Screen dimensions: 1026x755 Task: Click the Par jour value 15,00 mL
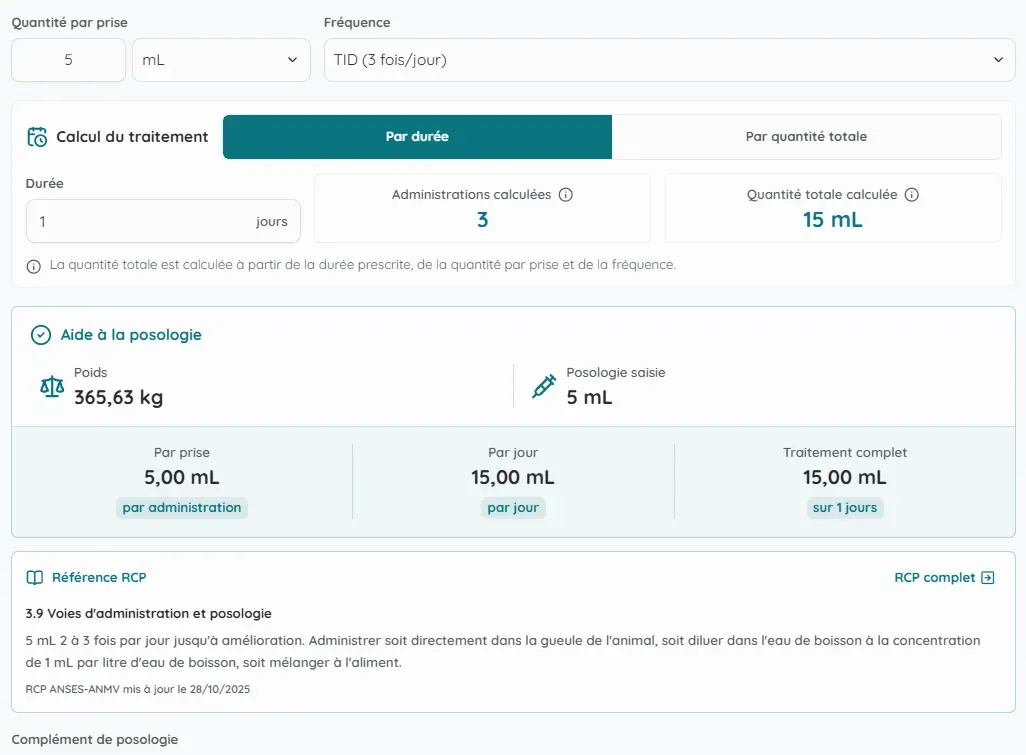(x=513, y=477)
